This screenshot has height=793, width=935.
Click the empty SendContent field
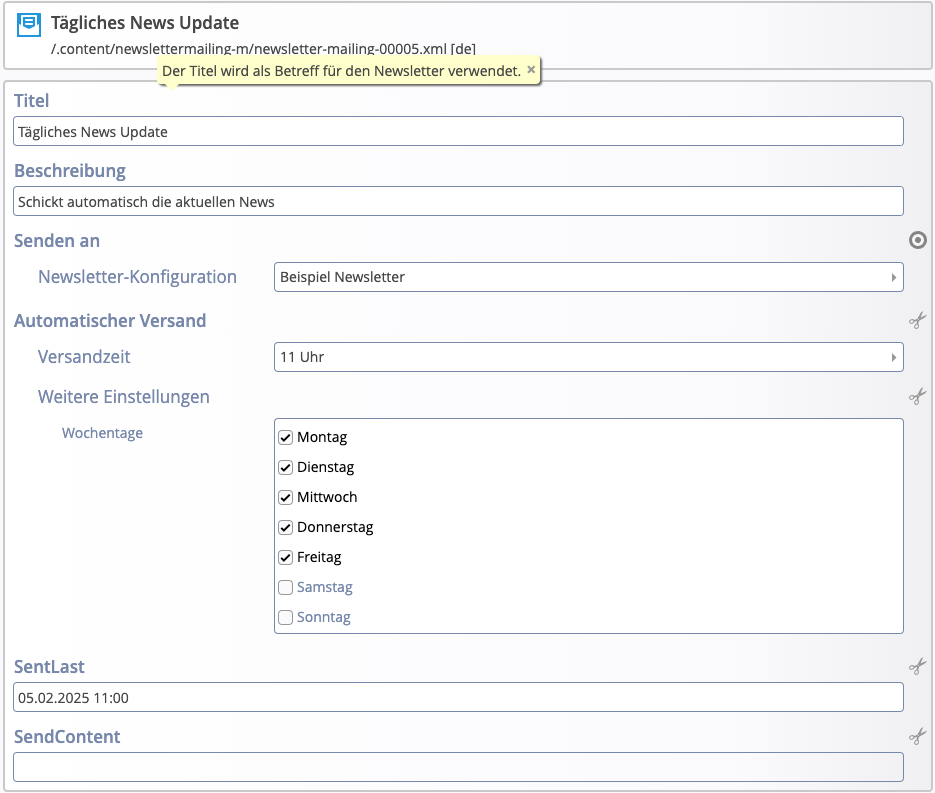[x=458, y=767]
